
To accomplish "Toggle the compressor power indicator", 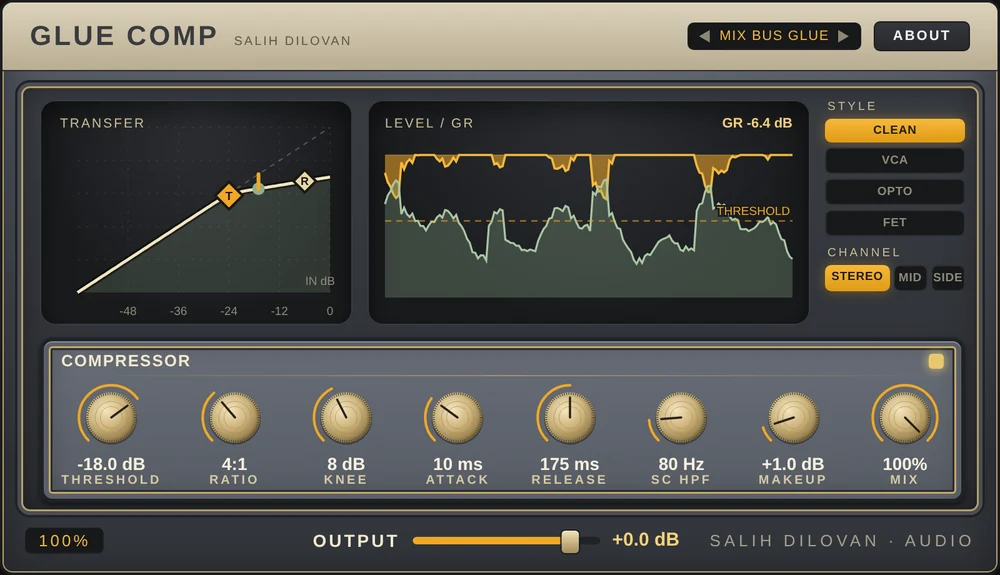I will (x=936, y=361).
